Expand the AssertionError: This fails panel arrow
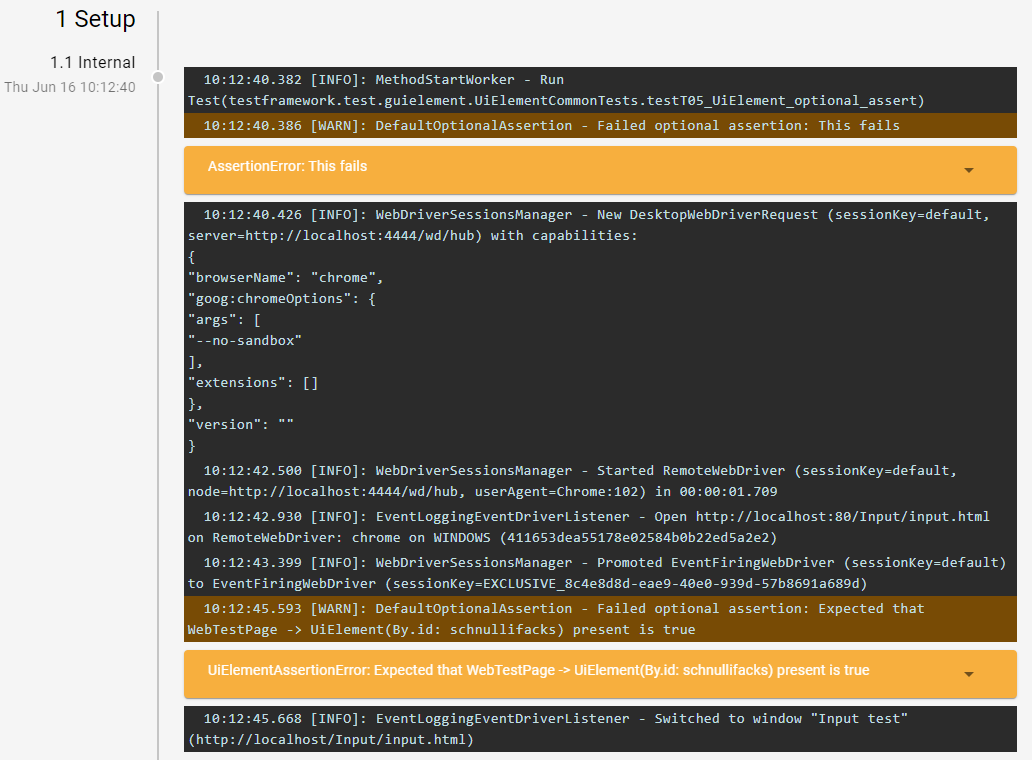Image resolution: width=1032 pixels, height=760 pixels. 968,170
